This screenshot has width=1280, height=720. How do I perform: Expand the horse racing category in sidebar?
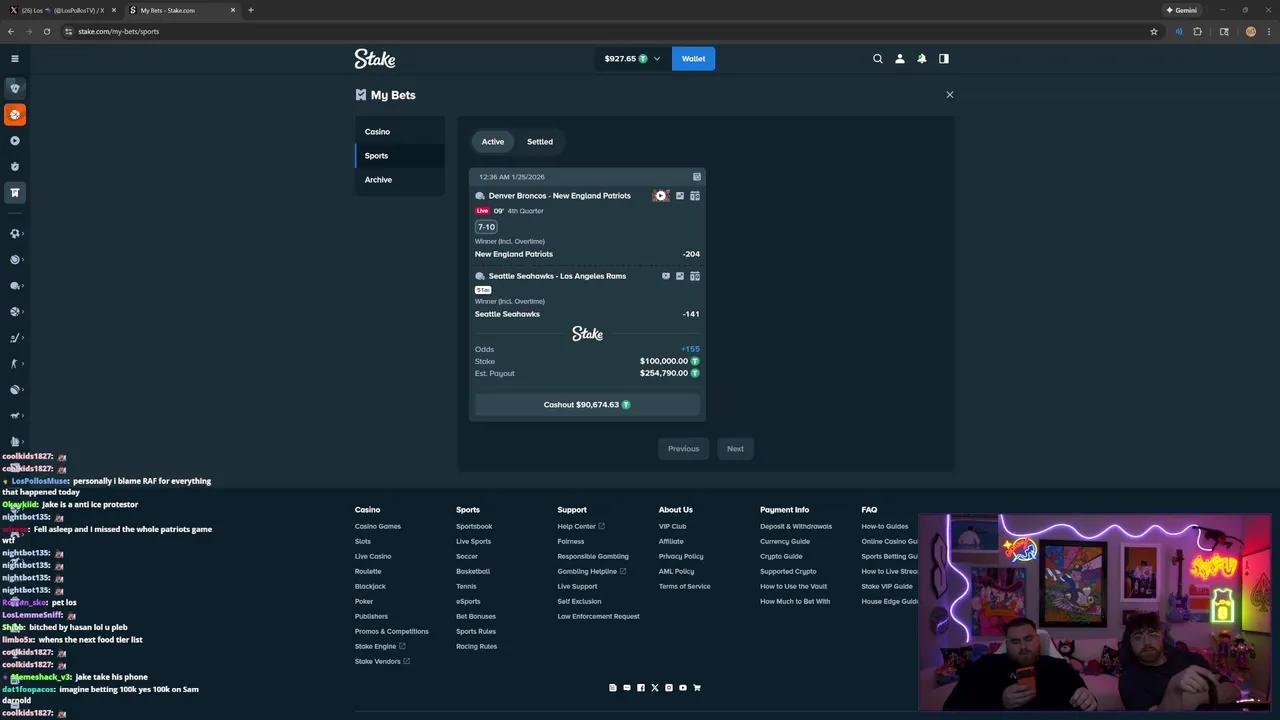[15, 416]
